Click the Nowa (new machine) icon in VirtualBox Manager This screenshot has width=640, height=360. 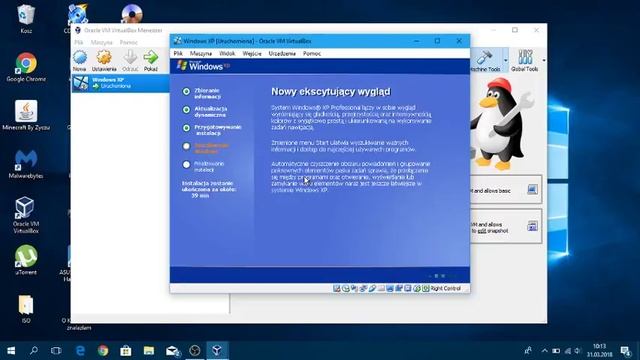(x=80, y=58)
